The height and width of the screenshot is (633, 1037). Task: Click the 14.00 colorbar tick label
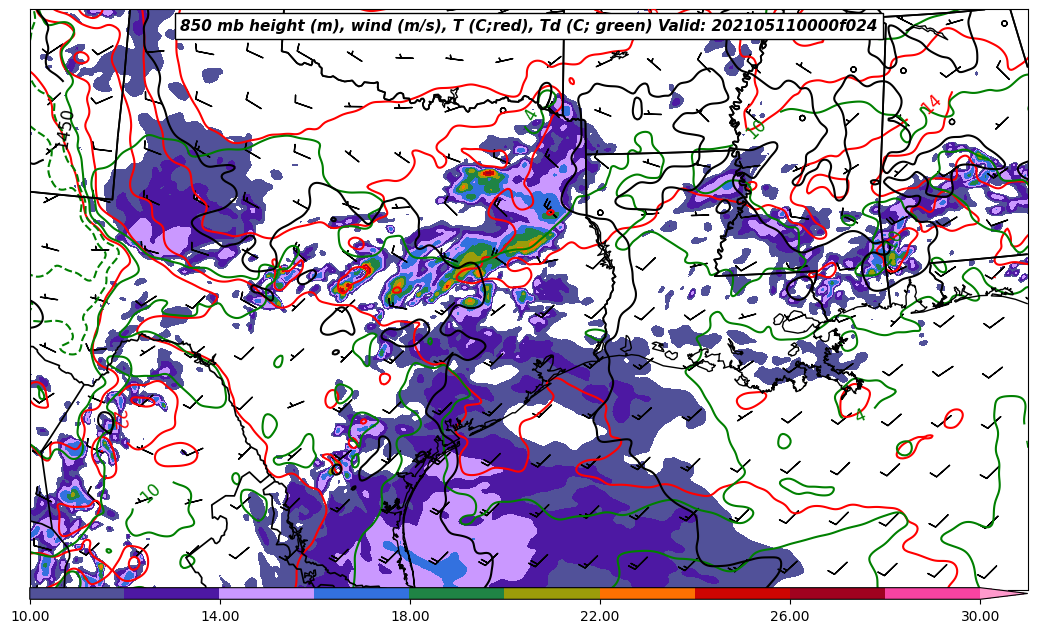pos(220,616)
